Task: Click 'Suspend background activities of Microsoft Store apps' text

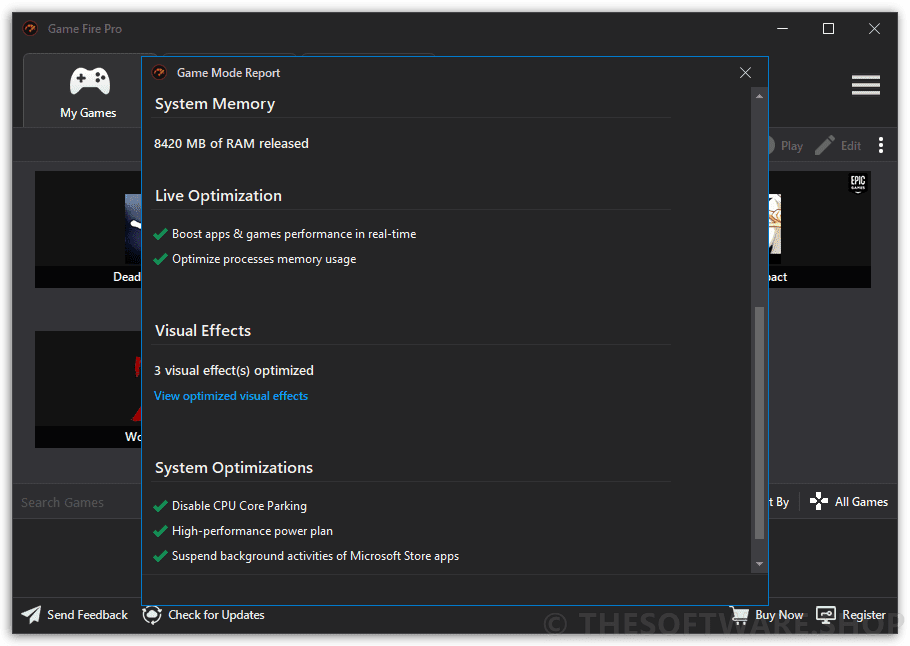Action: [315, 556]
